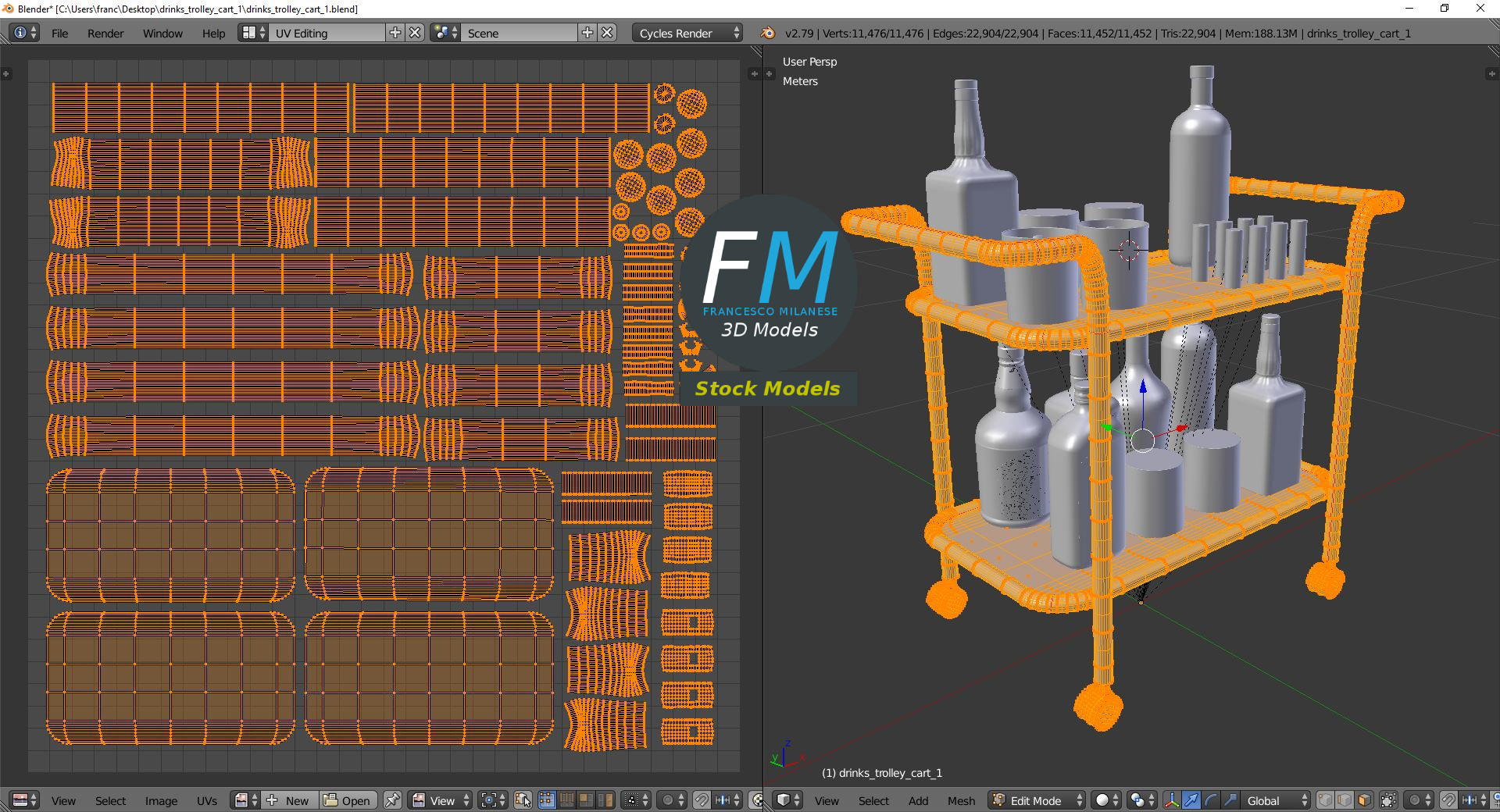Add a new screen layout
Viewport: 1500px width, 812px height.
point(395,33)
